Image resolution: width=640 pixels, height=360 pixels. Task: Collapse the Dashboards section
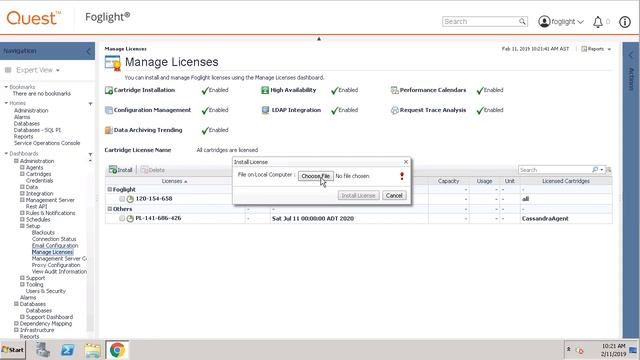pyautogui.click(x=6, y=154)
